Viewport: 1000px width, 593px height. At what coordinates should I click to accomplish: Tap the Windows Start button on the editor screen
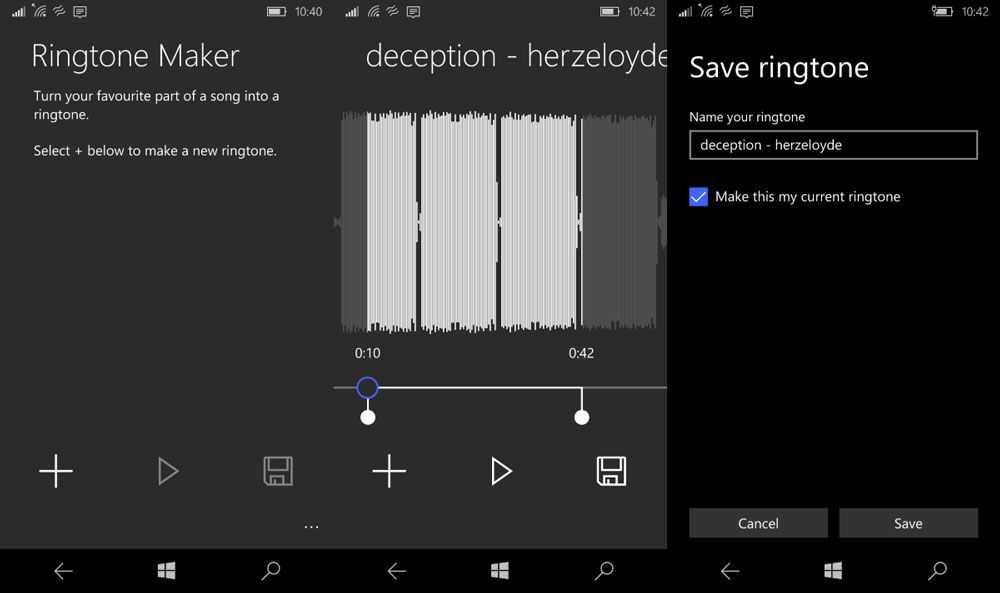(x=500, y=571)
